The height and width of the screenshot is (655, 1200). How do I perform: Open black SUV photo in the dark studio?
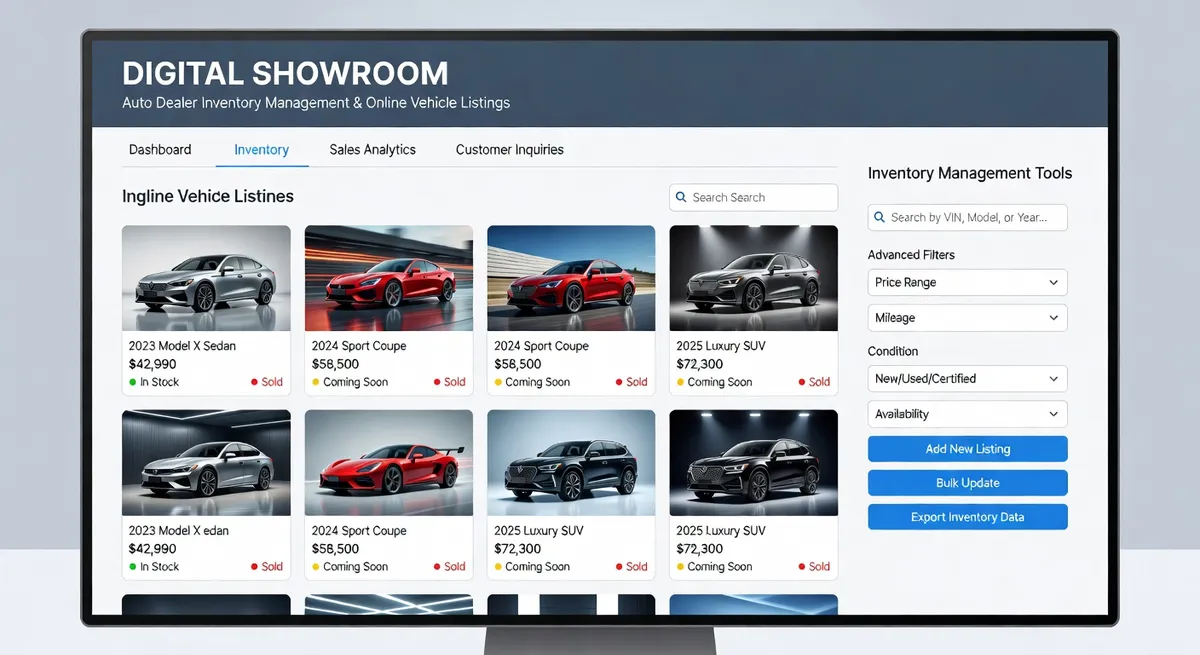(x=753, y=462)
